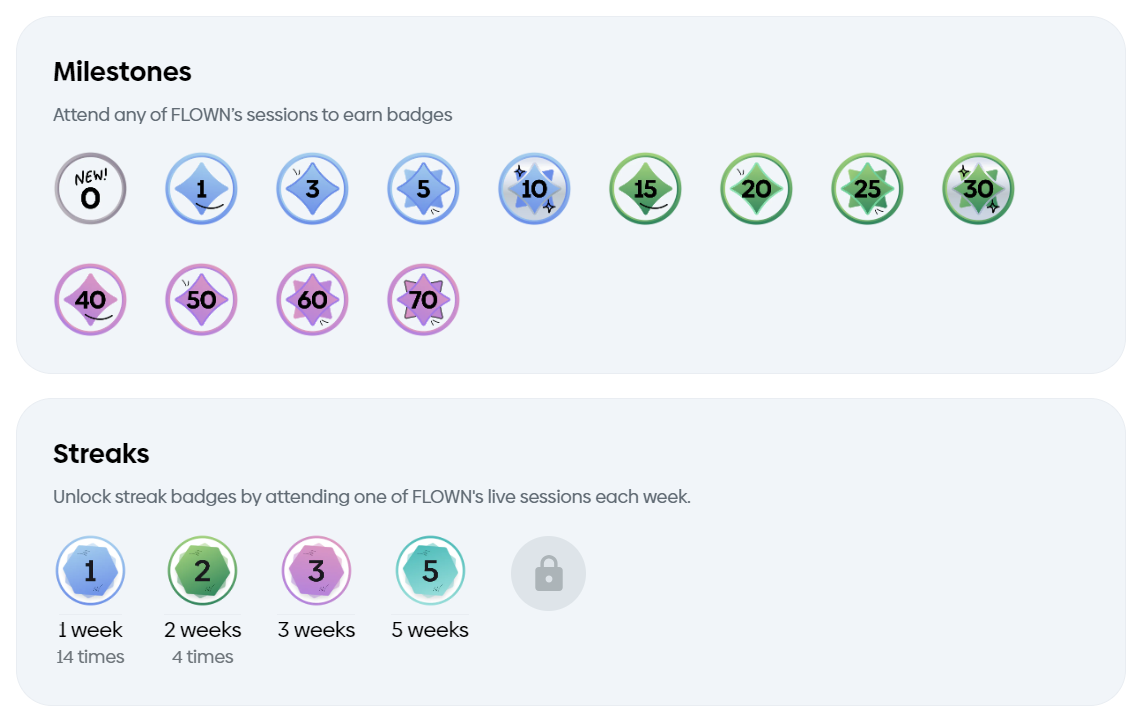Click the pink 3 weeks streak badge
1137x727 pixels.
point(316,570)
